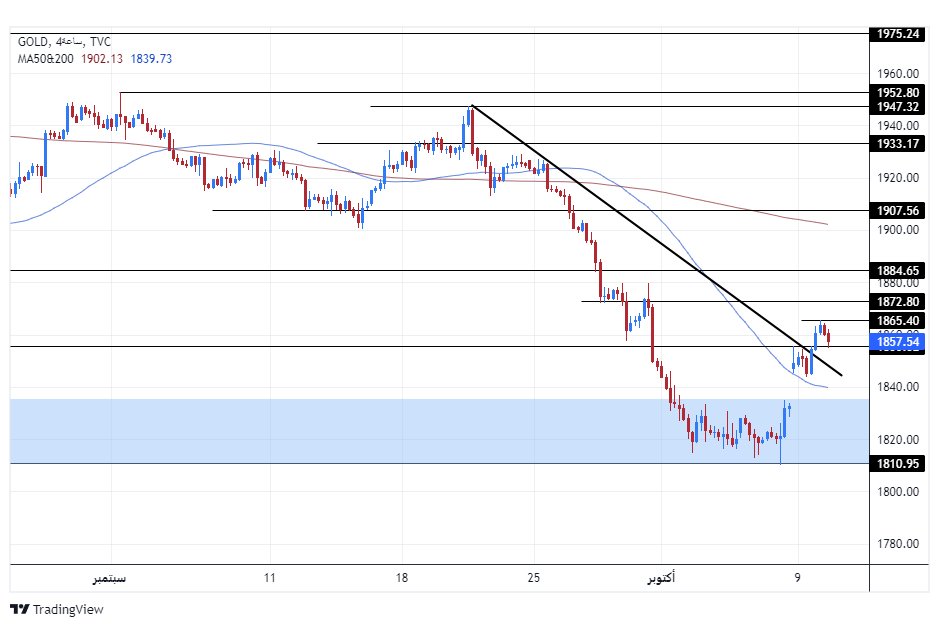The width and height of the screenshot is (939, 627).
Task: Click the 1780.00 price axis tick
Action: click(x=899, y=544)
